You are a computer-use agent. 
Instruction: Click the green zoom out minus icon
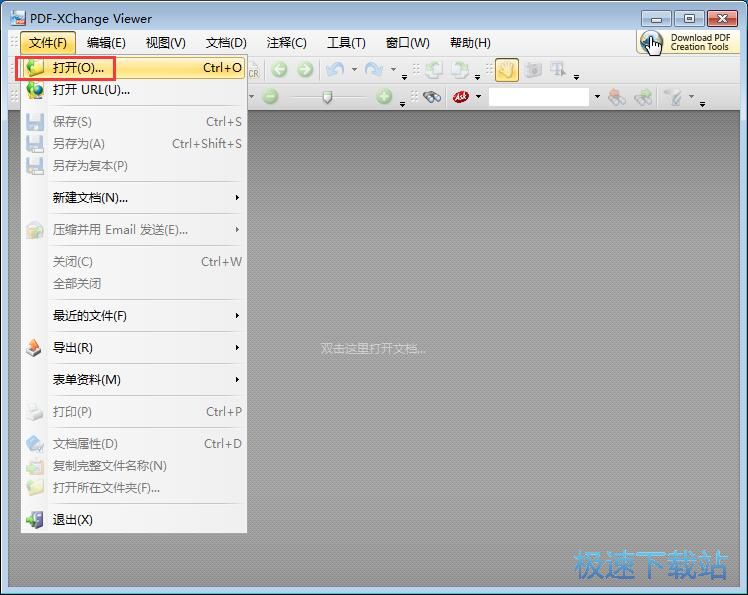coord(270,97)
